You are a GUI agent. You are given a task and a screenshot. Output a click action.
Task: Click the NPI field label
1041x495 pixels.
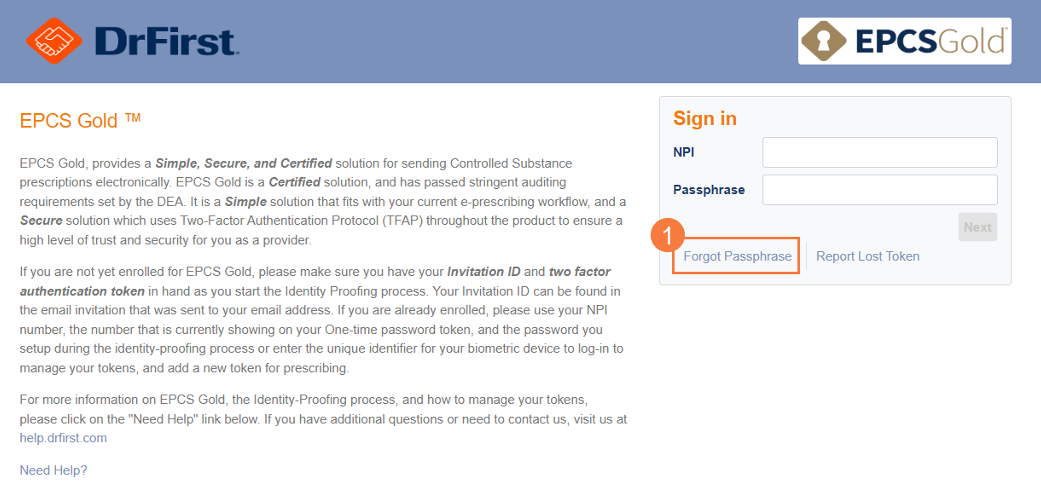[684, 153]
